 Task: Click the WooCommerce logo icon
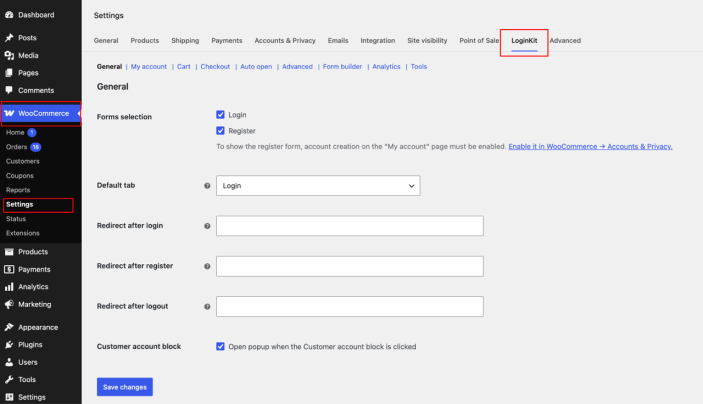click(9, 113)
